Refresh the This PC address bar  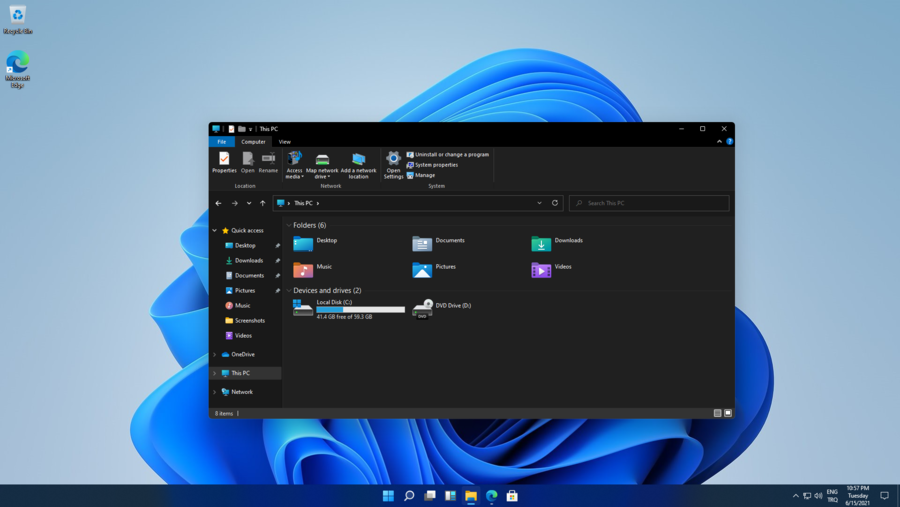tap(555, 203)
